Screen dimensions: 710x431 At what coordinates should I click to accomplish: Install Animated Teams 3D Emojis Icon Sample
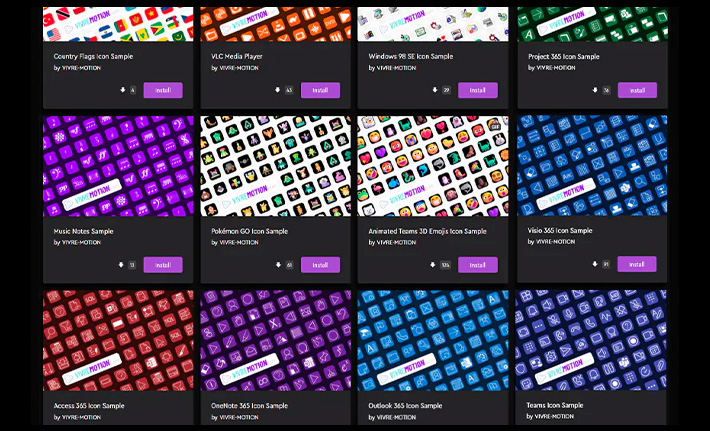[478, 265]
